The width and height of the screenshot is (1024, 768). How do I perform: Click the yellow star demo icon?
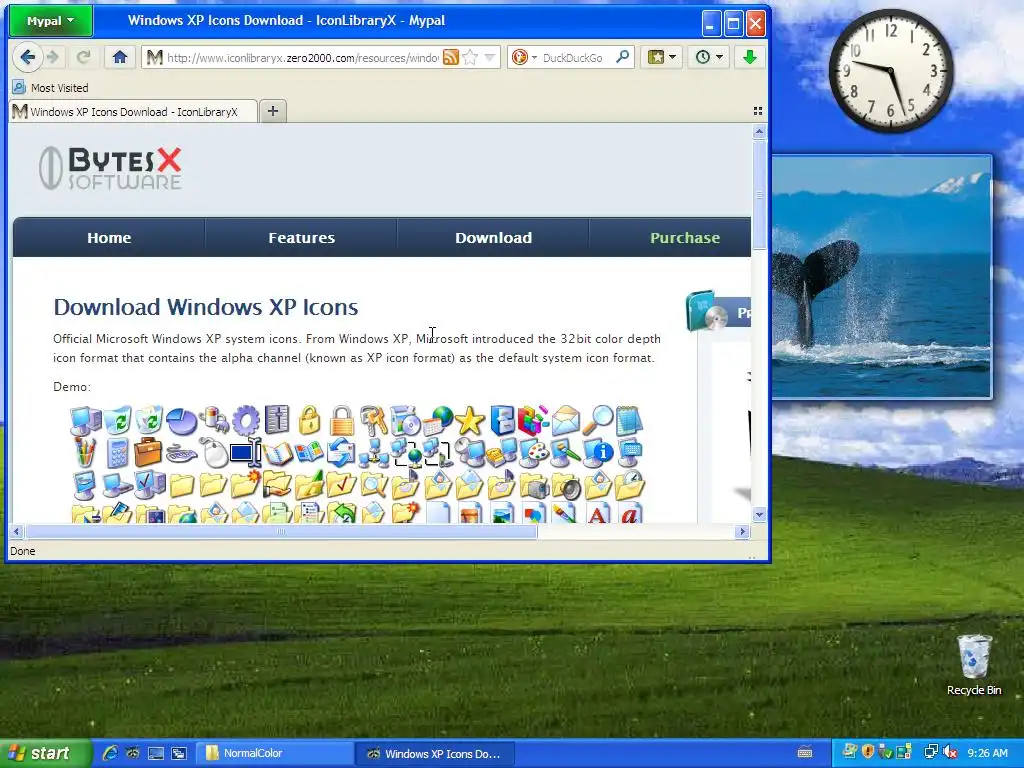click(470, 421)
